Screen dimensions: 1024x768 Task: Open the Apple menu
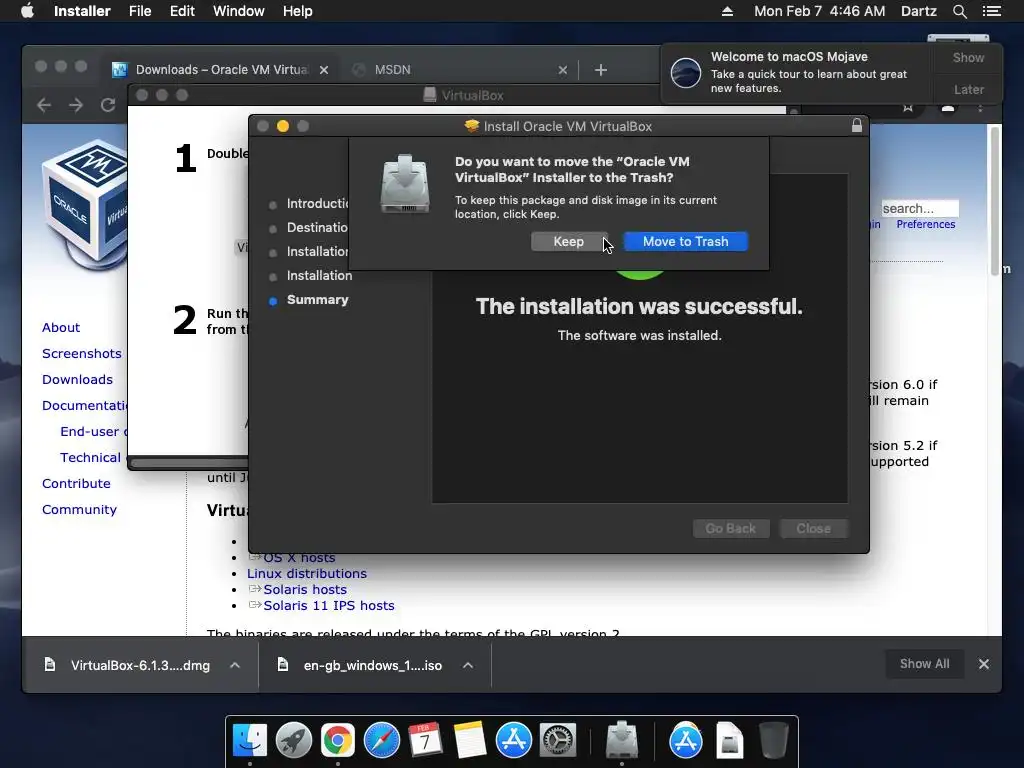click(27, 11)
